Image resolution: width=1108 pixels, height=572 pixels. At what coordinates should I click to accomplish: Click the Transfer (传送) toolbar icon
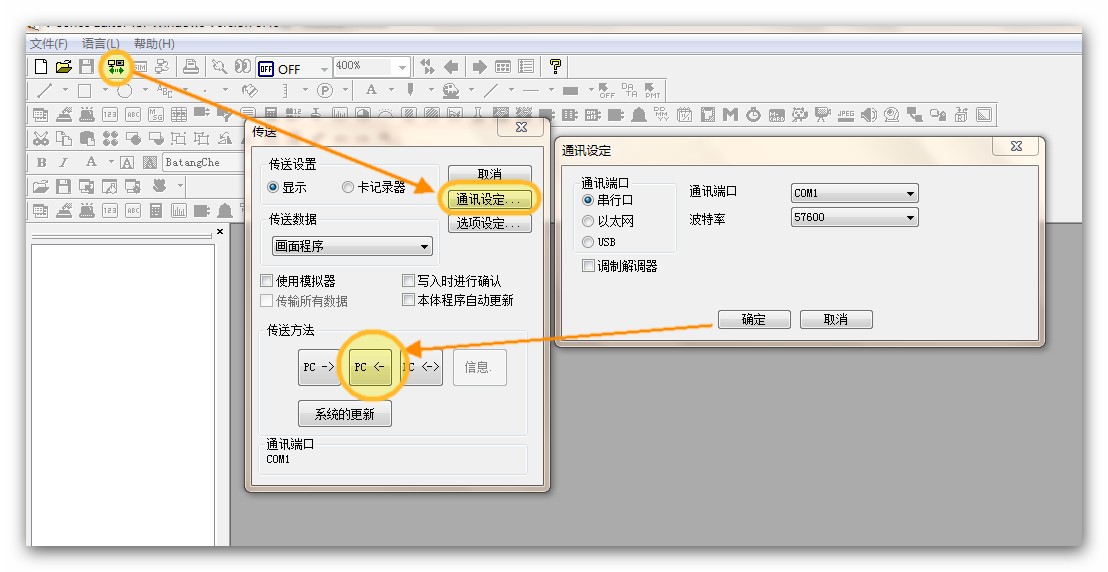click(x=117, y=68)
